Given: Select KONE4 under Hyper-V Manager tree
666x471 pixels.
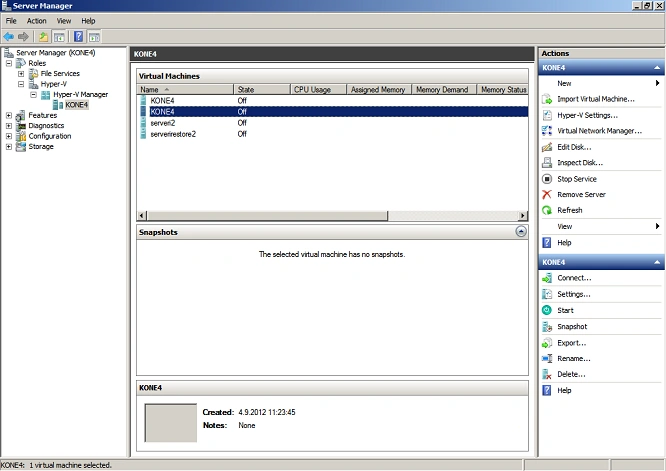Looking at the screenshot, I should point(76,105).
